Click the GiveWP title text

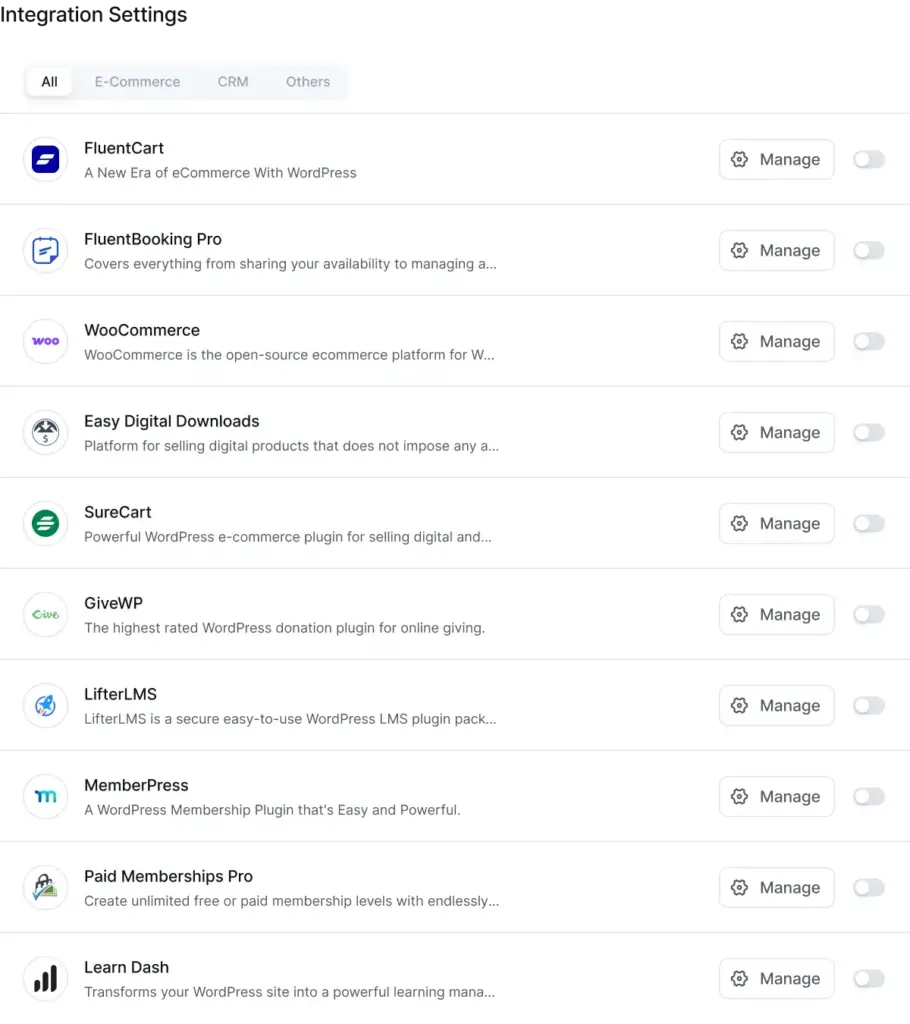[x=114, y=603]
